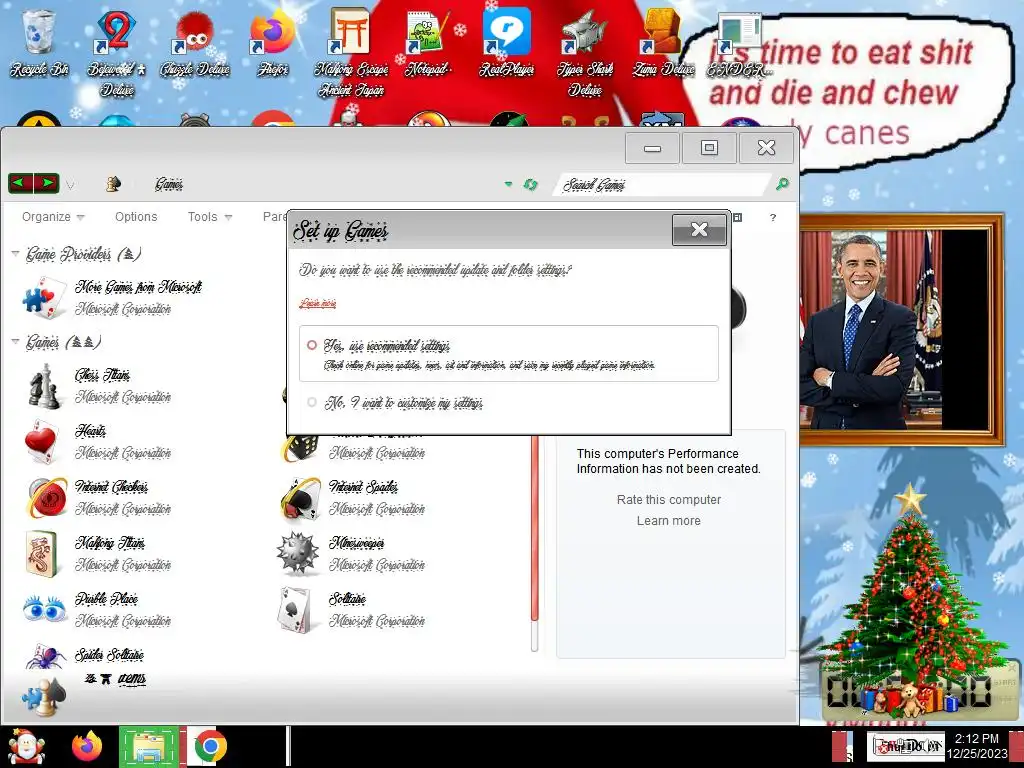Screen dimensions: 1024x768
Task: Click the framed Obama portrait desktop gadget
Action: click(901, 330)
